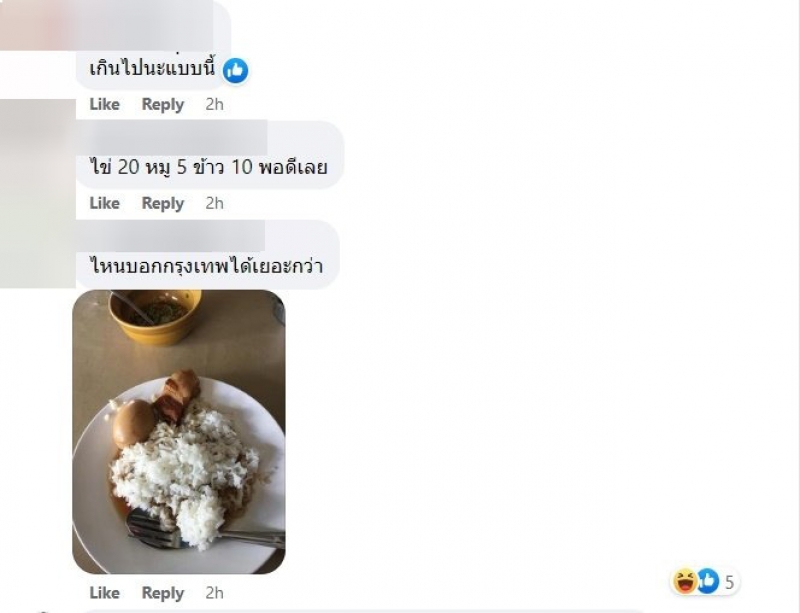Click the comment text "ไข่ 20 หมู 5 ข้าว 10 พอดีเลย"
Viewport: 800px width, 613px height.
(209, 167)
